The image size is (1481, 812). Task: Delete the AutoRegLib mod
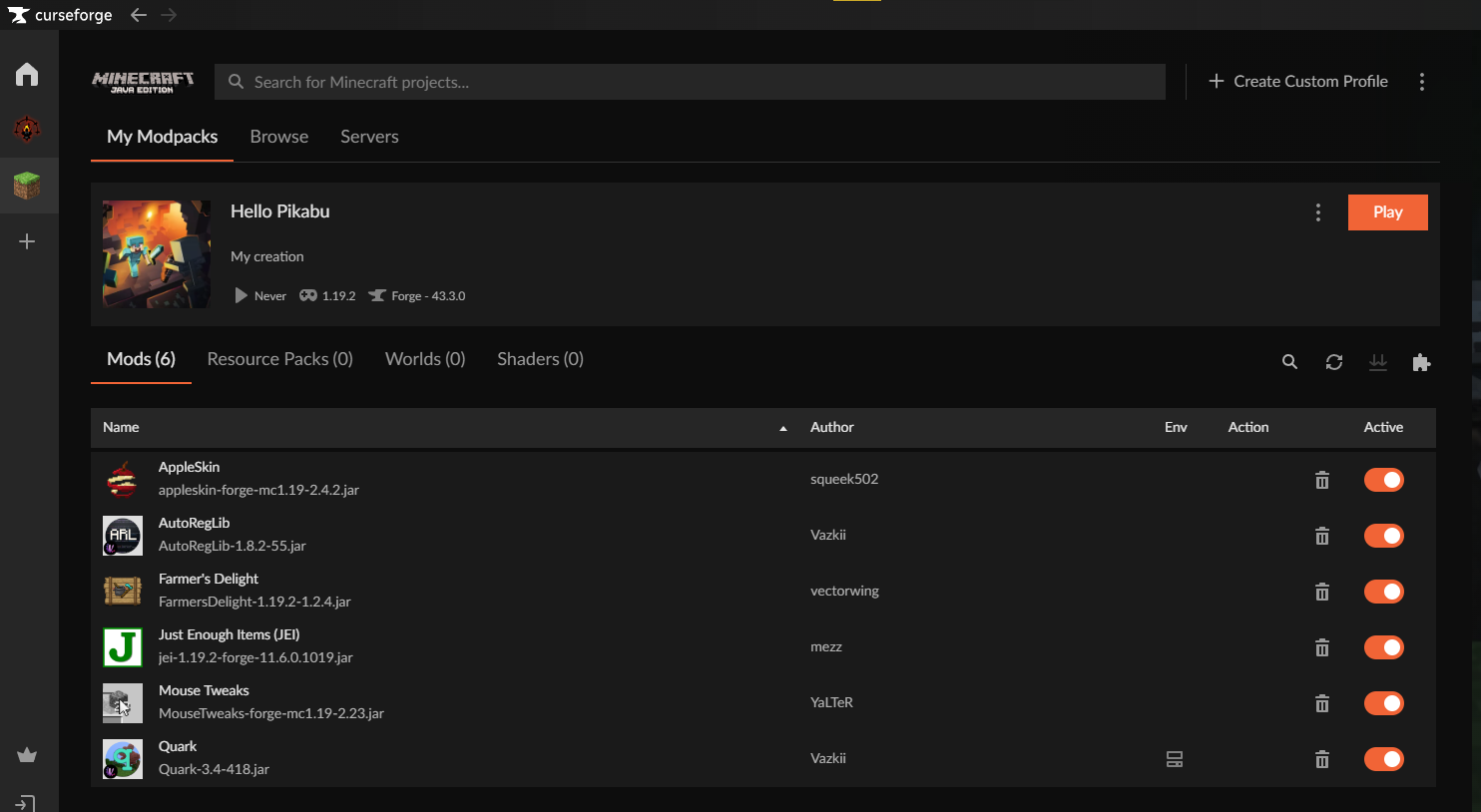pos(1322,536)
